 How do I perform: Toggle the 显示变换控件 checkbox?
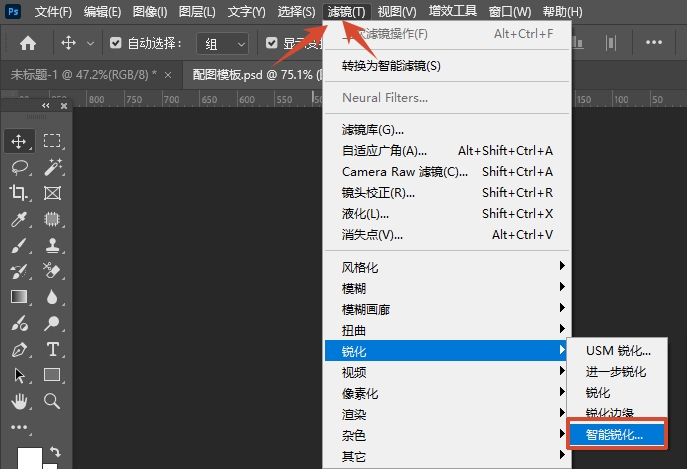tap(272, 43)
